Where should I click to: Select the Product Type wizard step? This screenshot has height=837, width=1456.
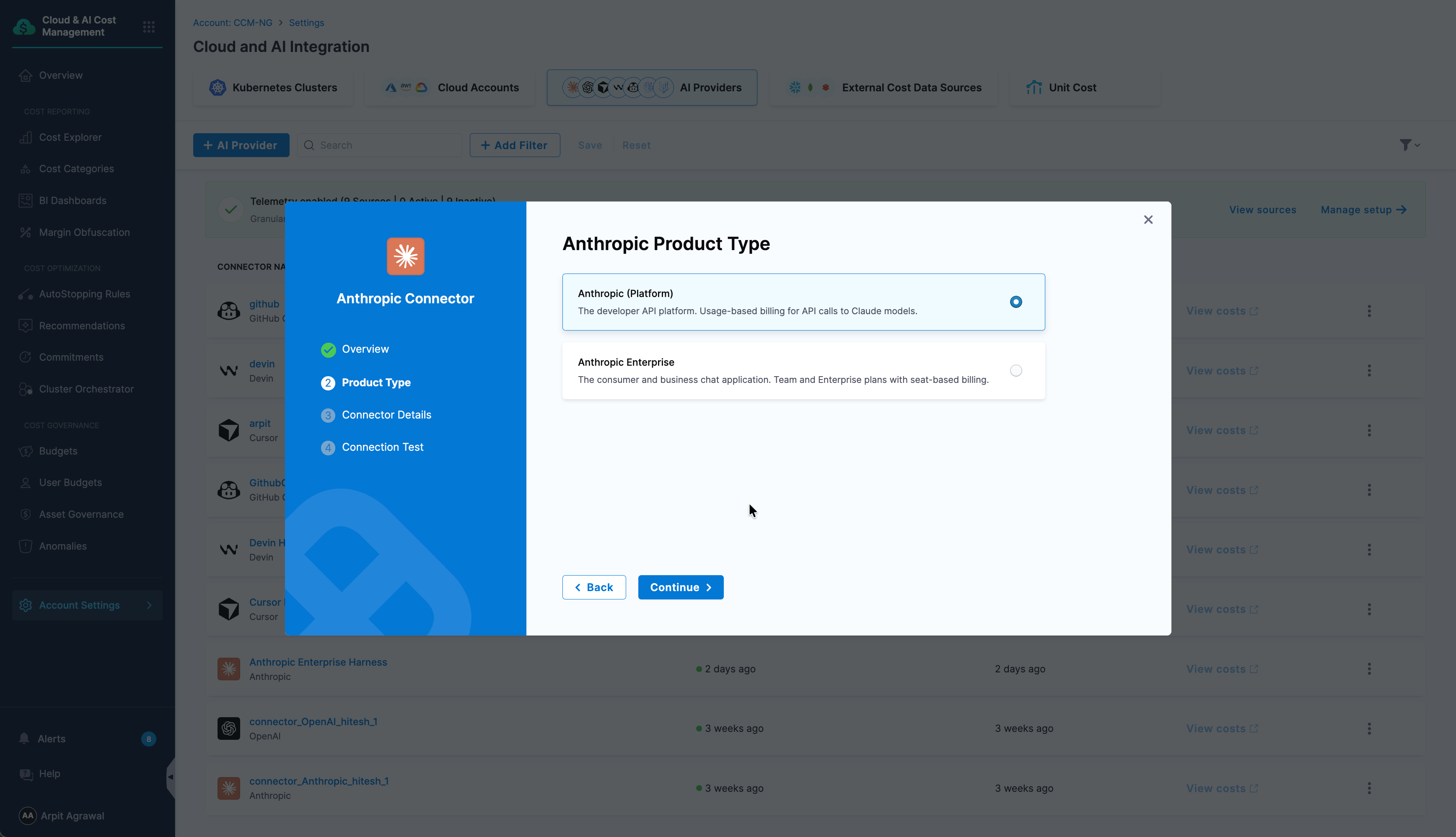(x=366, y=382)
